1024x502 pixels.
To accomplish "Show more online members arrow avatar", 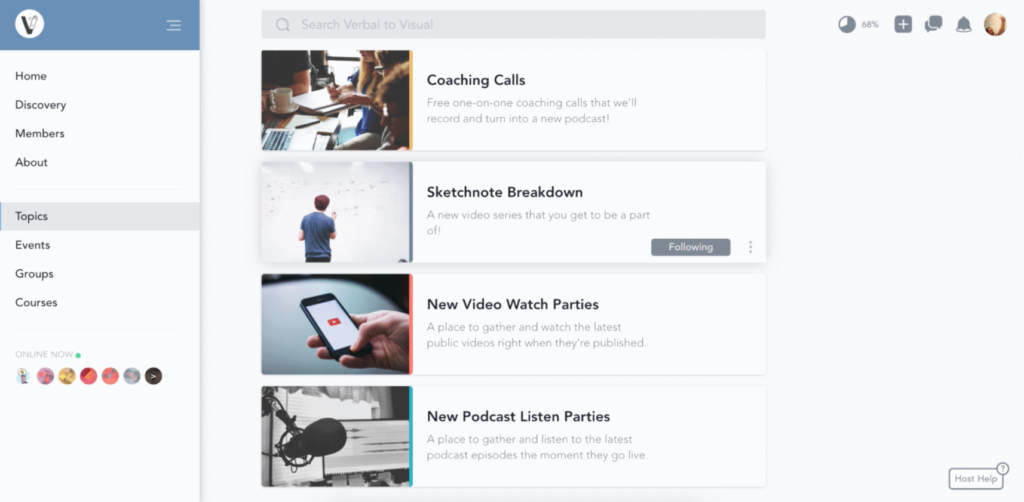I will [x=153, y=376].
